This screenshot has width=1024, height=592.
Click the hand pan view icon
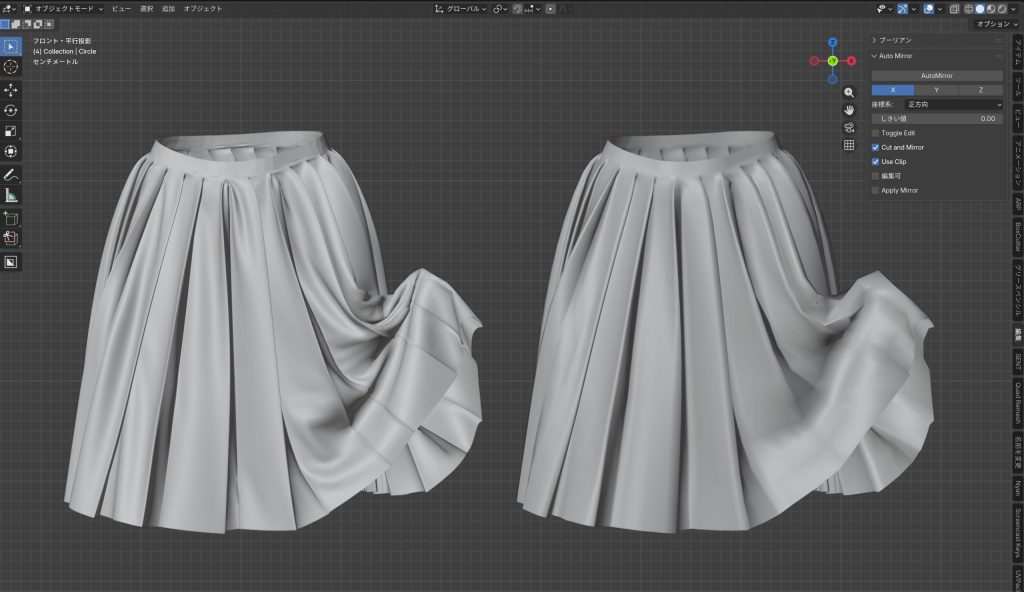(x=849, y=109)
